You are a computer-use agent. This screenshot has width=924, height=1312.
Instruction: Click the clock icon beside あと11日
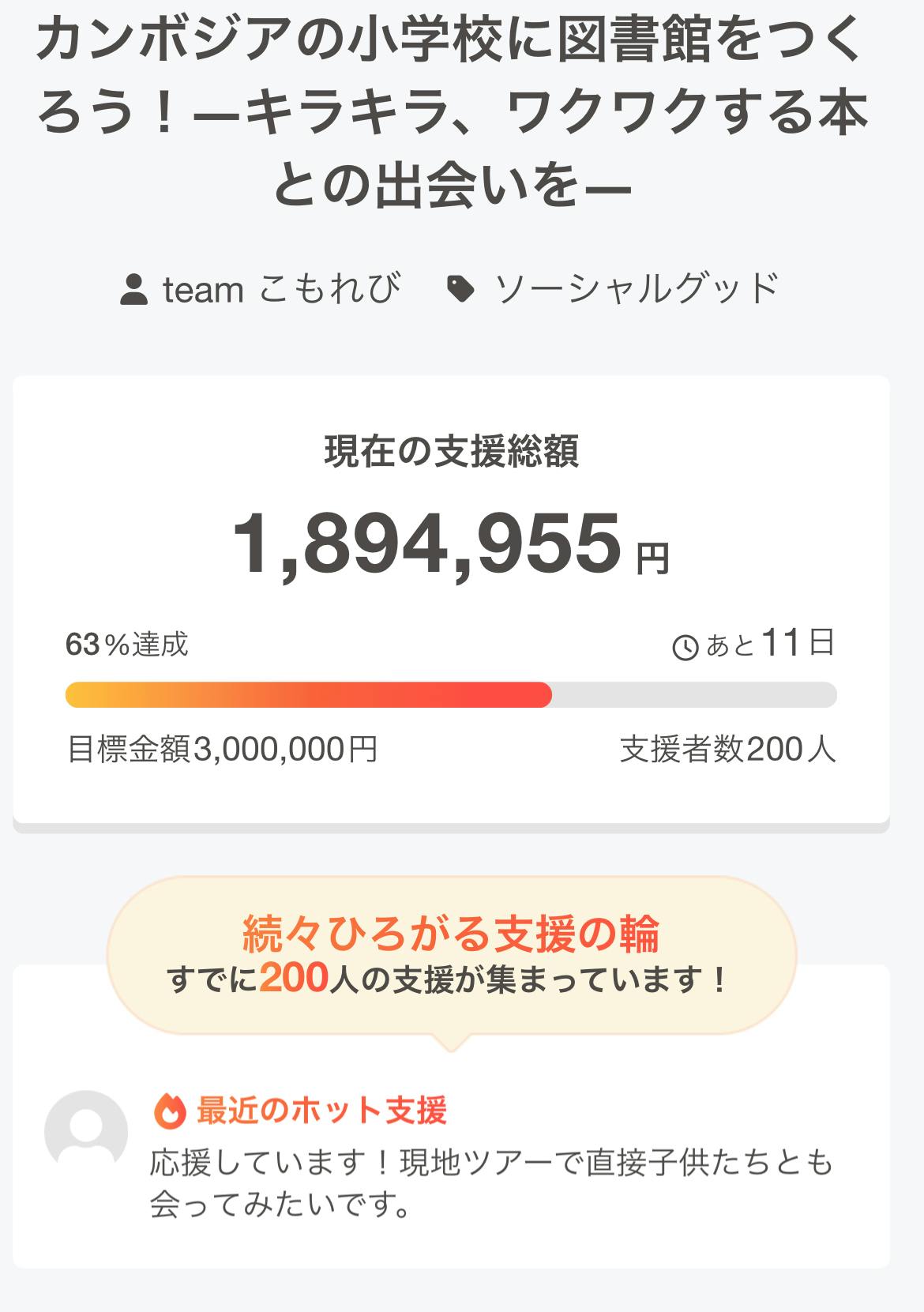pyautogui.click(x=685, y=648)
